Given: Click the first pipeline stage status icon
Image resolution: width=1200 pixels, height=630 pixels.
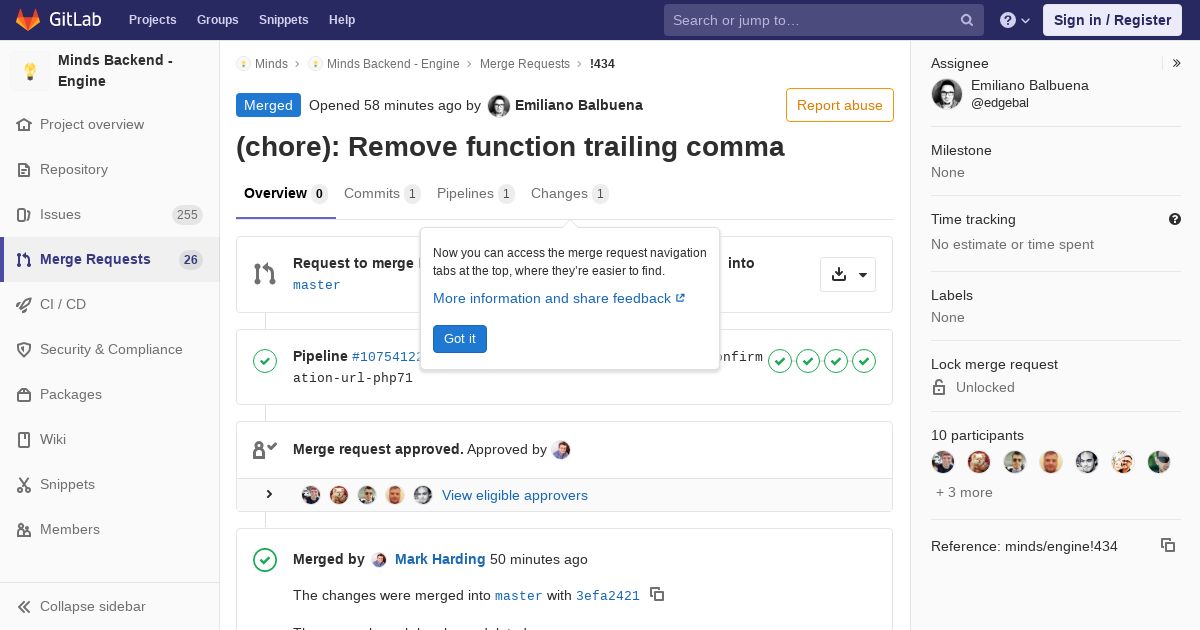Looking at the screenshot, I should click(780, 360).
